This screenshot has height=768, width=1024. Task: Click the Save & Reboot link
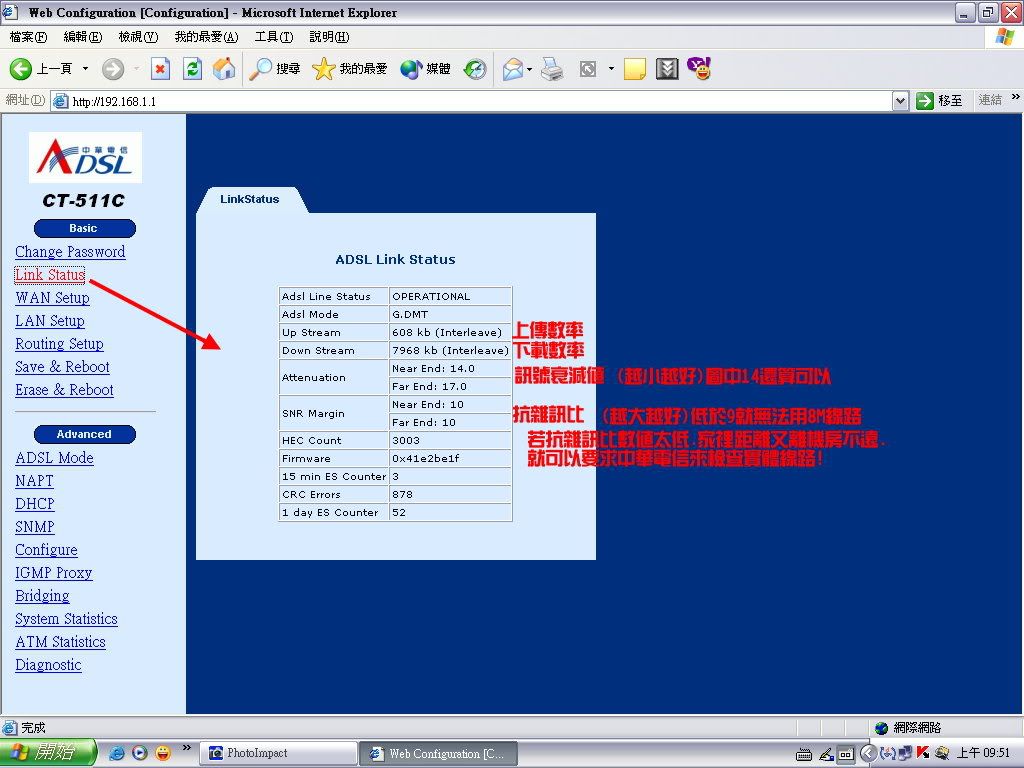(62, 366)
